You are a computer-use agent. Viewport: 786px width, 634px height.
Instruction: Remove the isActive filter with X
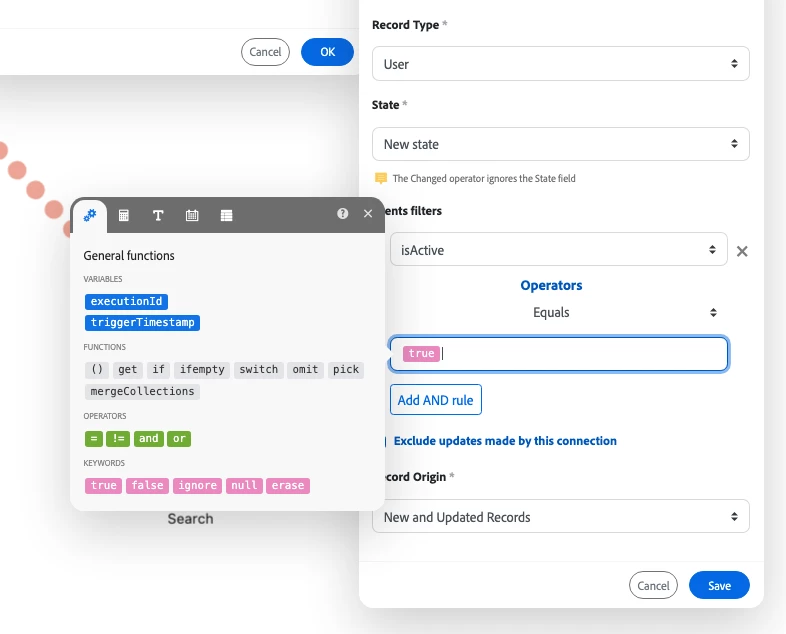point(742,251)
